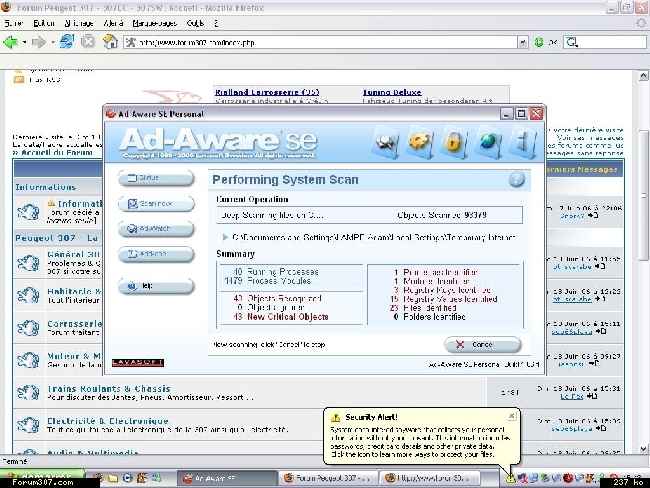650x488 pixels.
Task: Open Ad-Watch from the sidebar
Action: click(x=156, y=229)
